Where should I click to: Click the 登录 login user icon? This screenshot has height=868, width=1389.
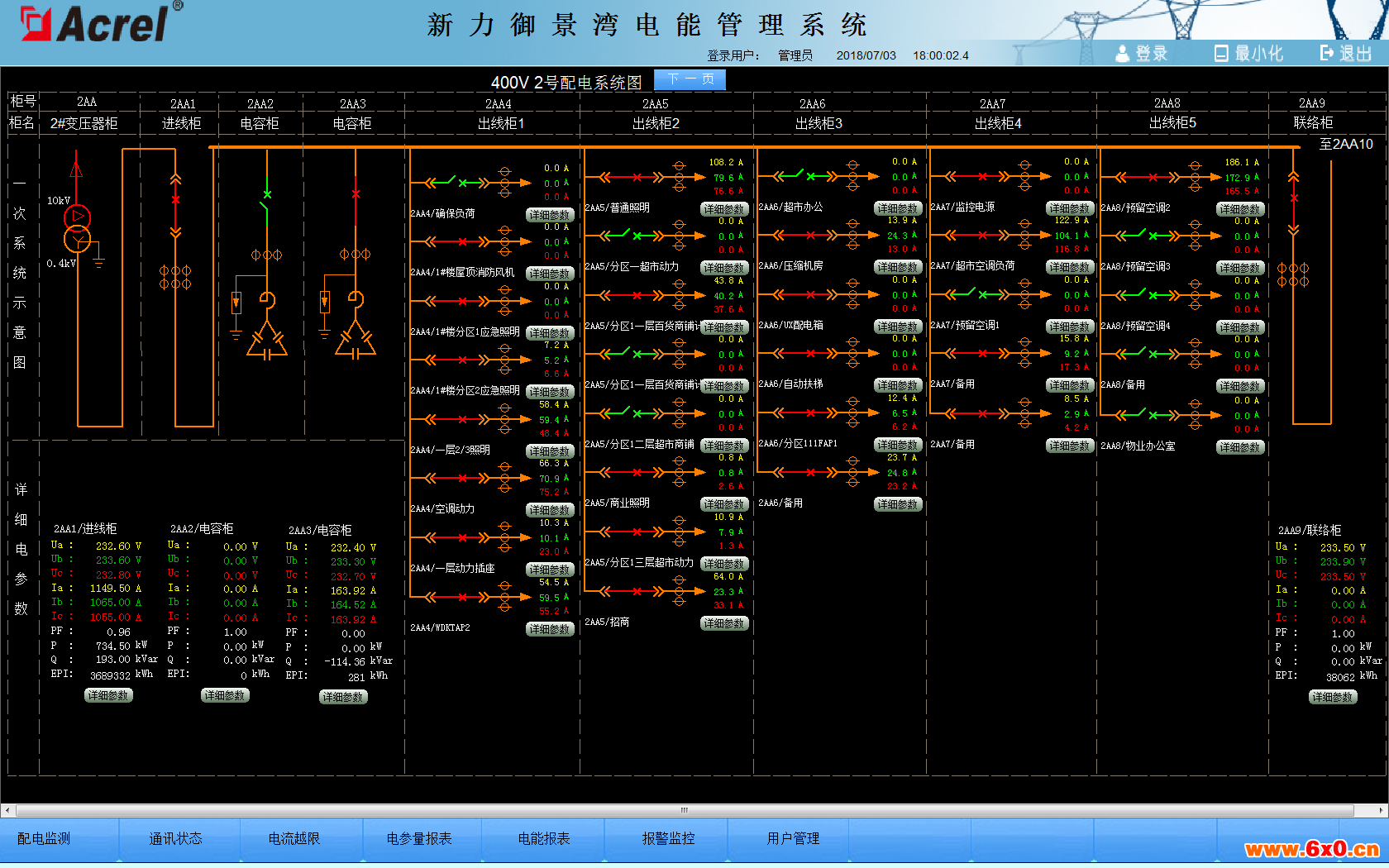(1122, 54)
